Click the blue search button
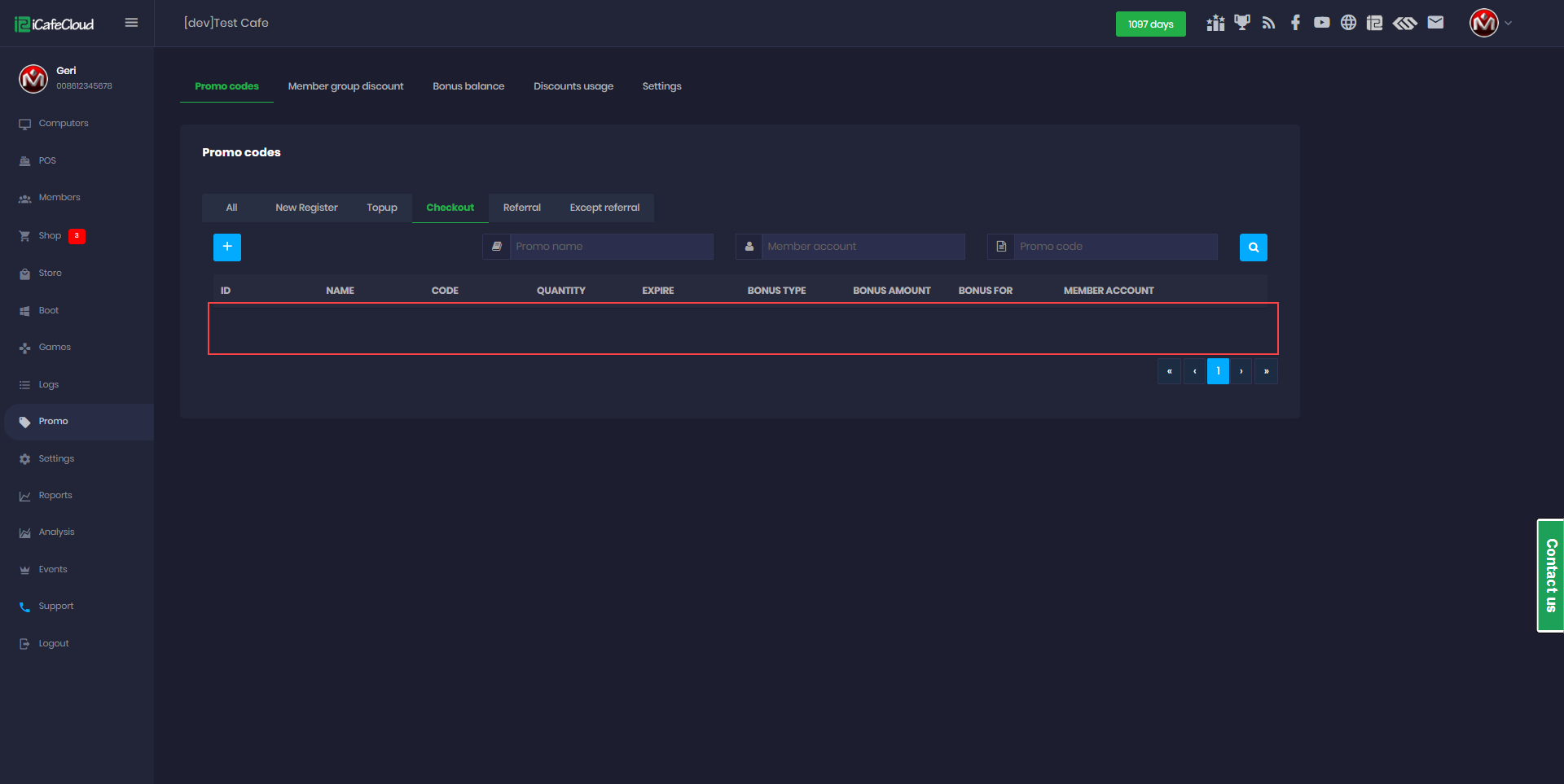 (x=1253, y=247)
